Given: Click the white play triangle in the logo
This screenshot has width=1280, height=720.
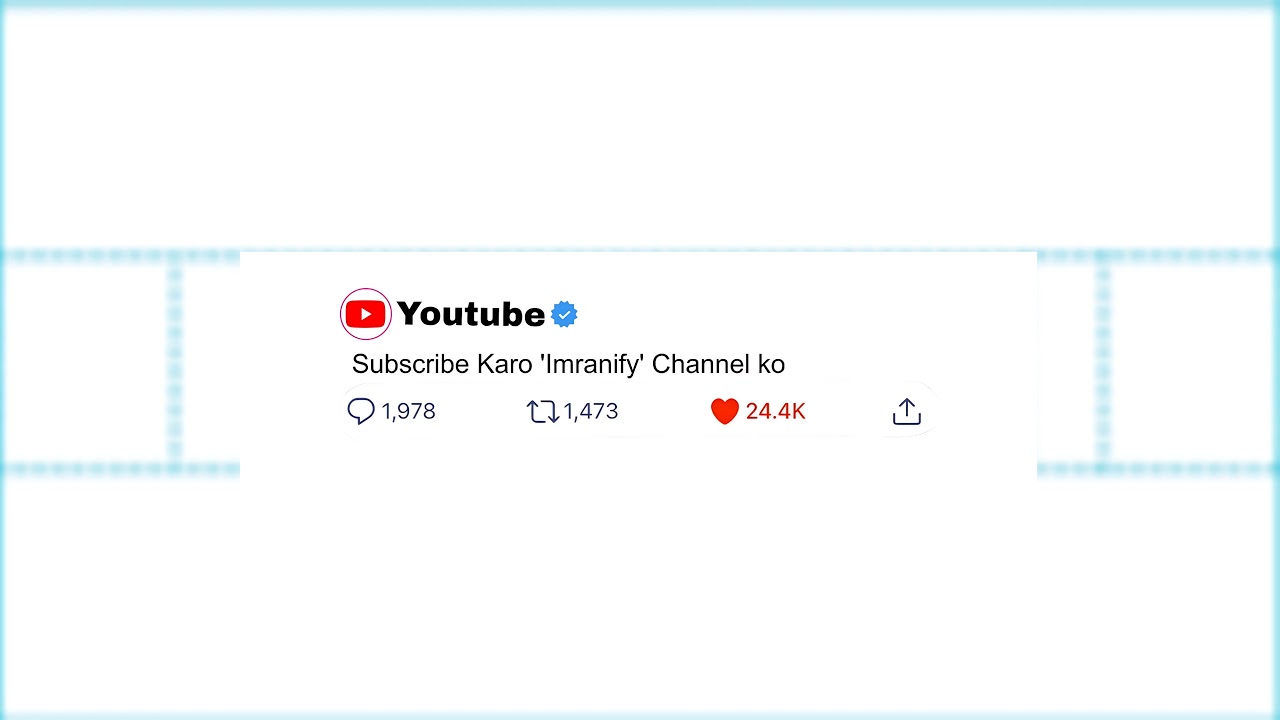Looking at the screenshot, I should [x=367, y=315].
